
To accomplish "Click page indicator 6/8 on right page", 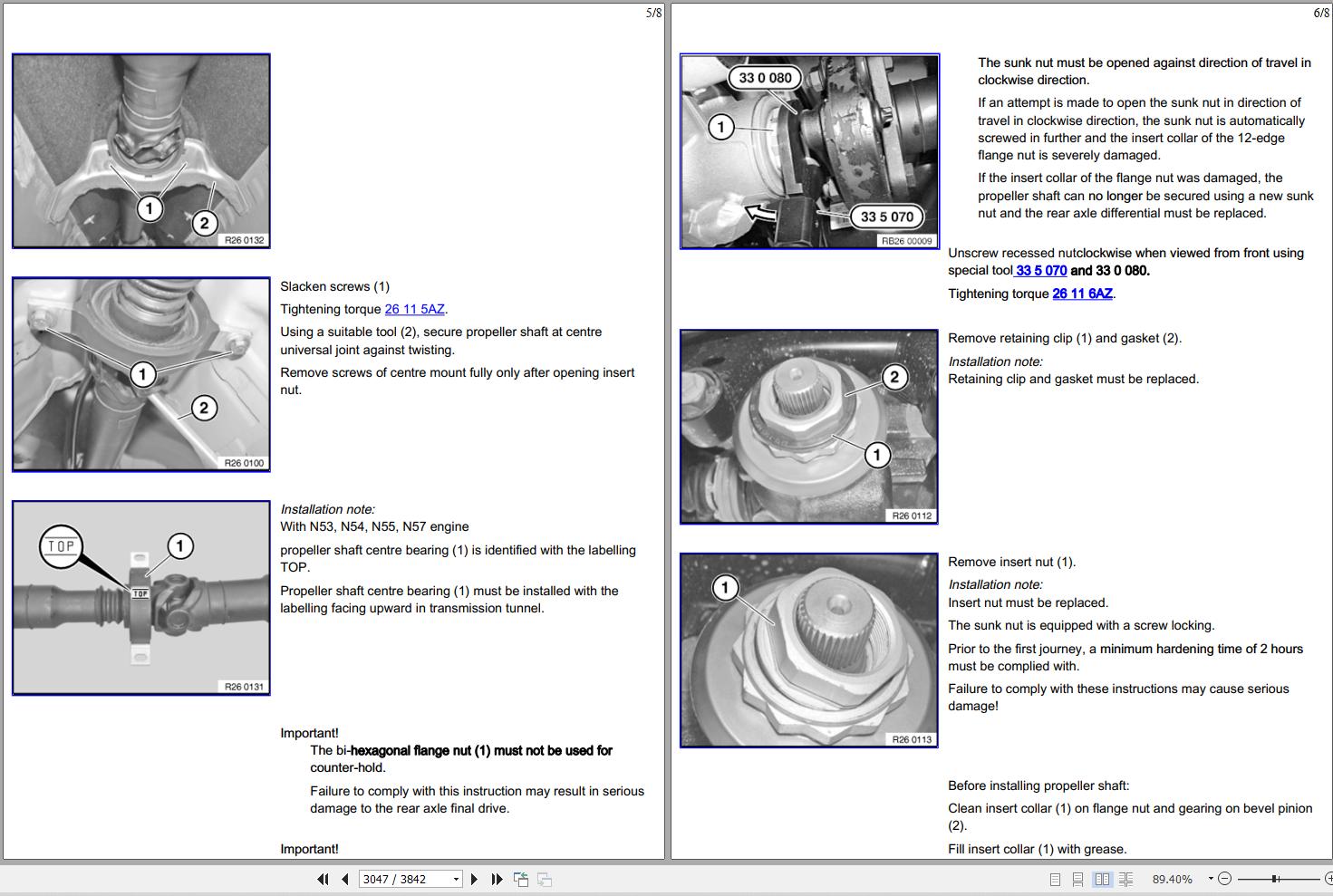I will (1321, 13).
